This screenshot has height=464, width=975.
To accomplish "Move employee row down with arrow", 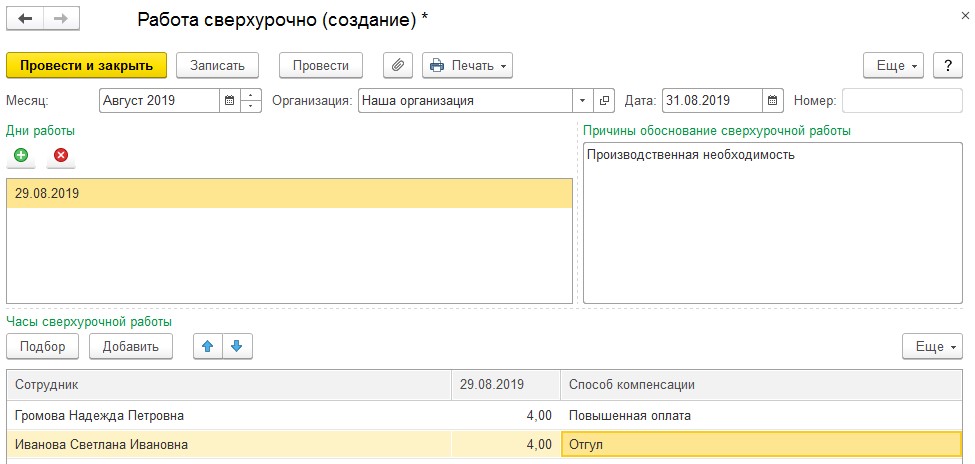I will click(x=236, y=347).
